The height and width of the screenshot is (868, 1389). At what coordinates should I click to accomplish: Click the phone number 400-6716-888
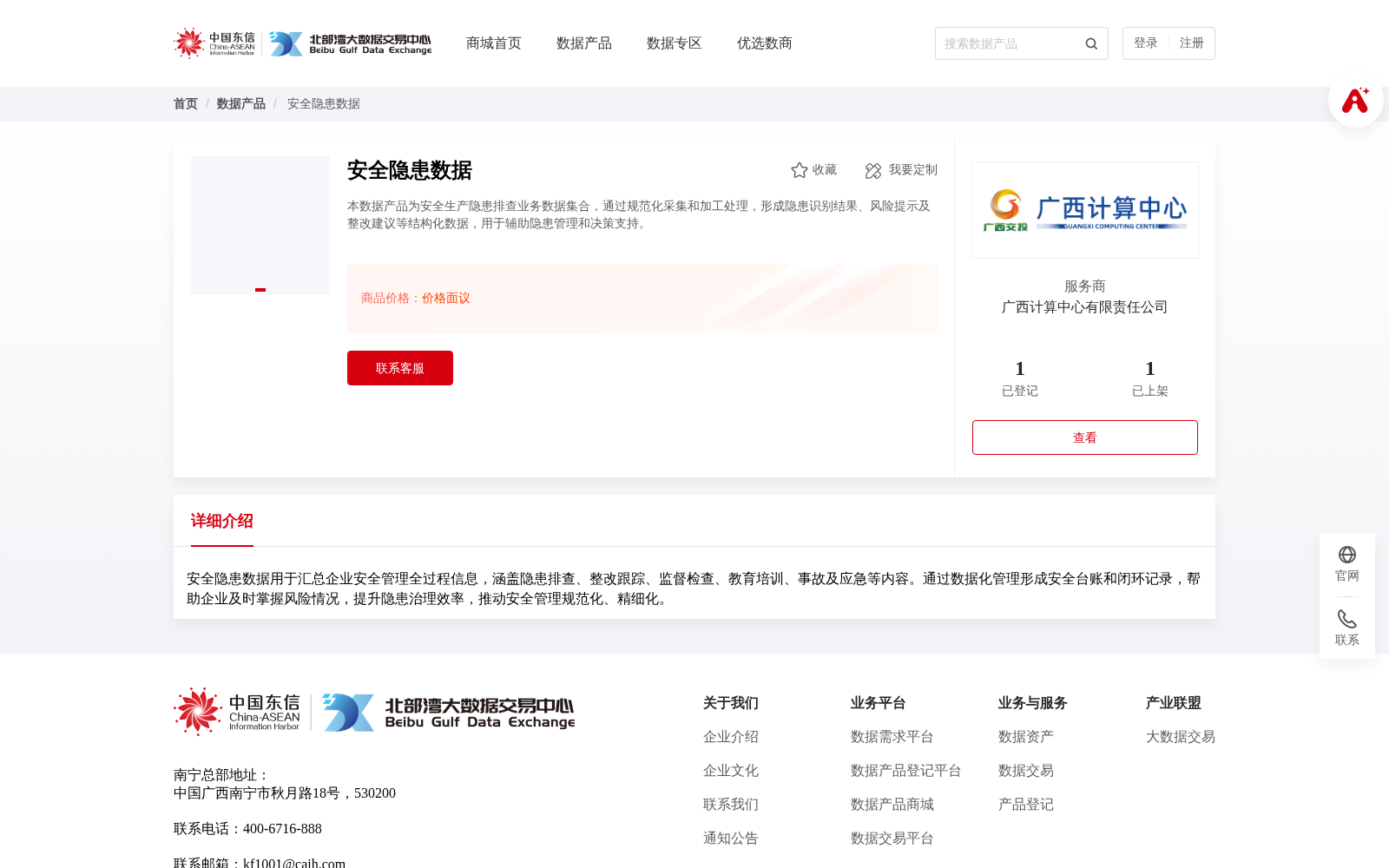tap(282, 829)
